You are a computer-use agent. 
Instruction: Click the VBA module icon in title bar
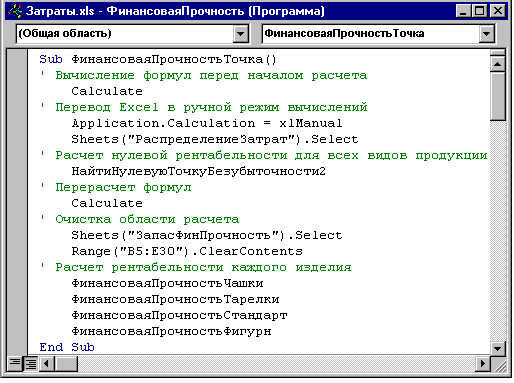(x=15, y=11)
